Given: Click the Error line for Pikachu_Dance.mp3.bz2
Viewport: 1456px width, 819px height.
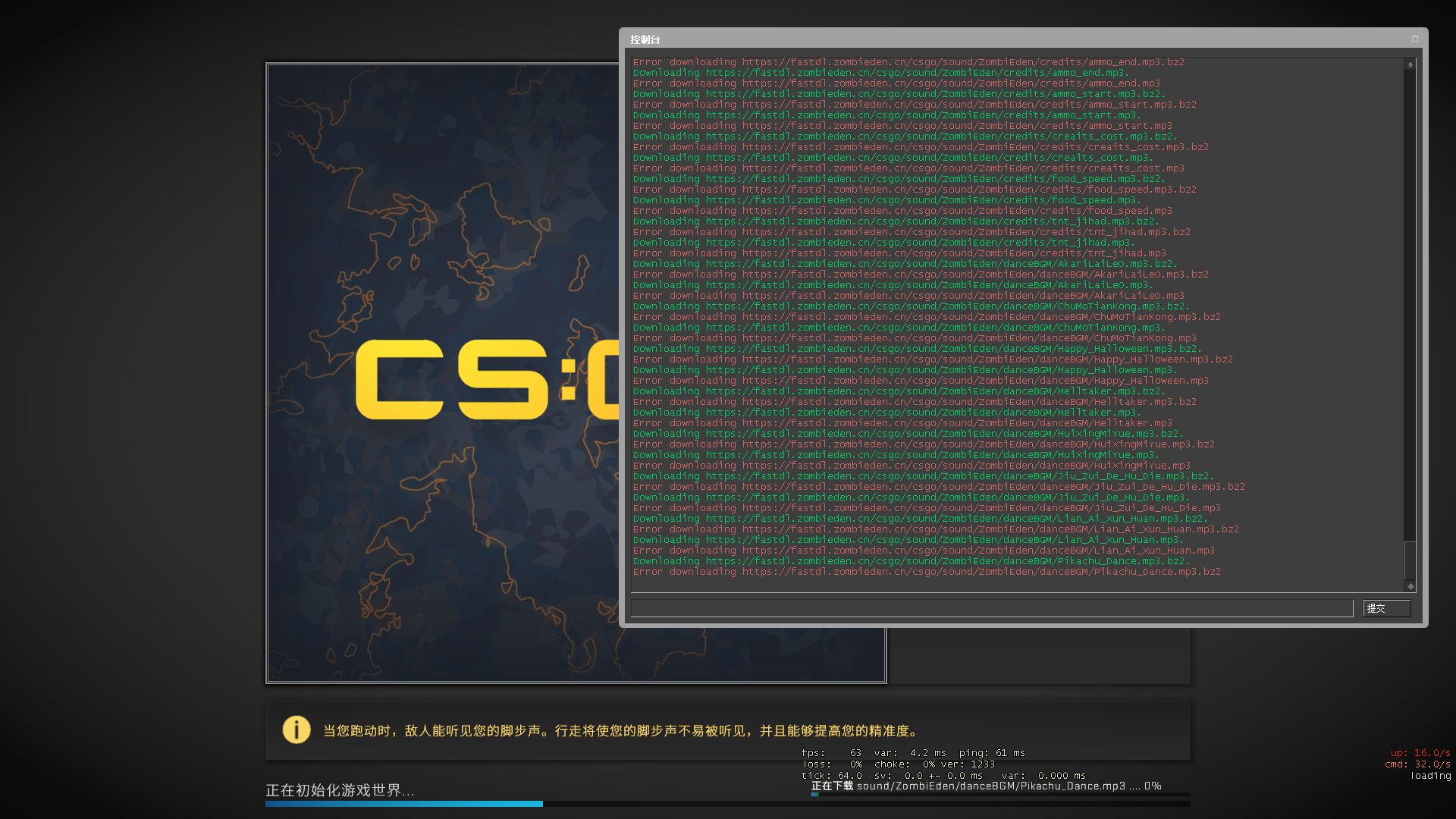Looking at the screenshot, I should 927,572.
